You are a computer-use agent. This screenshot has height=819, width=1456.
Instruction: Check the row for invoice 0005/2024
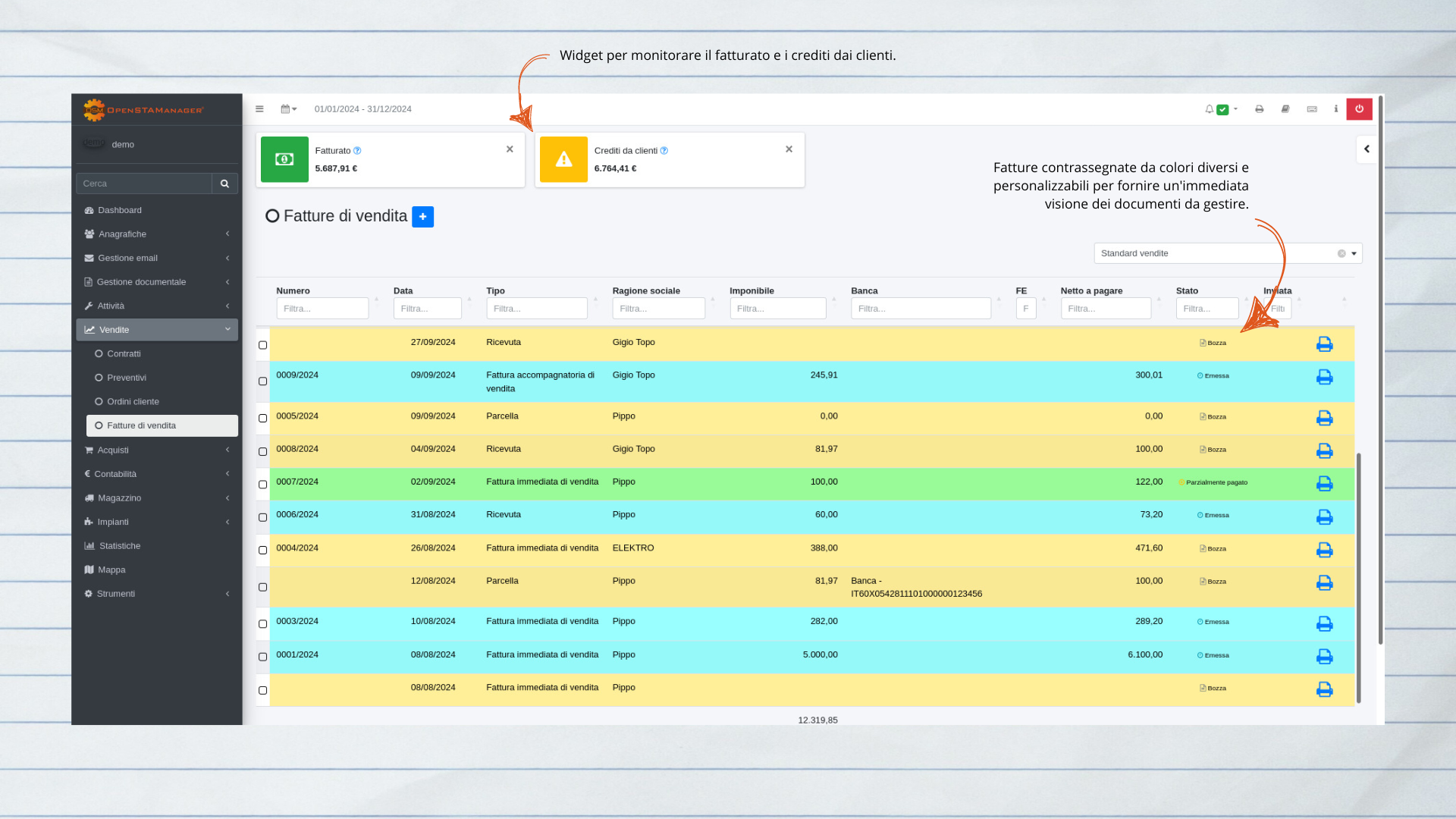click(263, 419)
